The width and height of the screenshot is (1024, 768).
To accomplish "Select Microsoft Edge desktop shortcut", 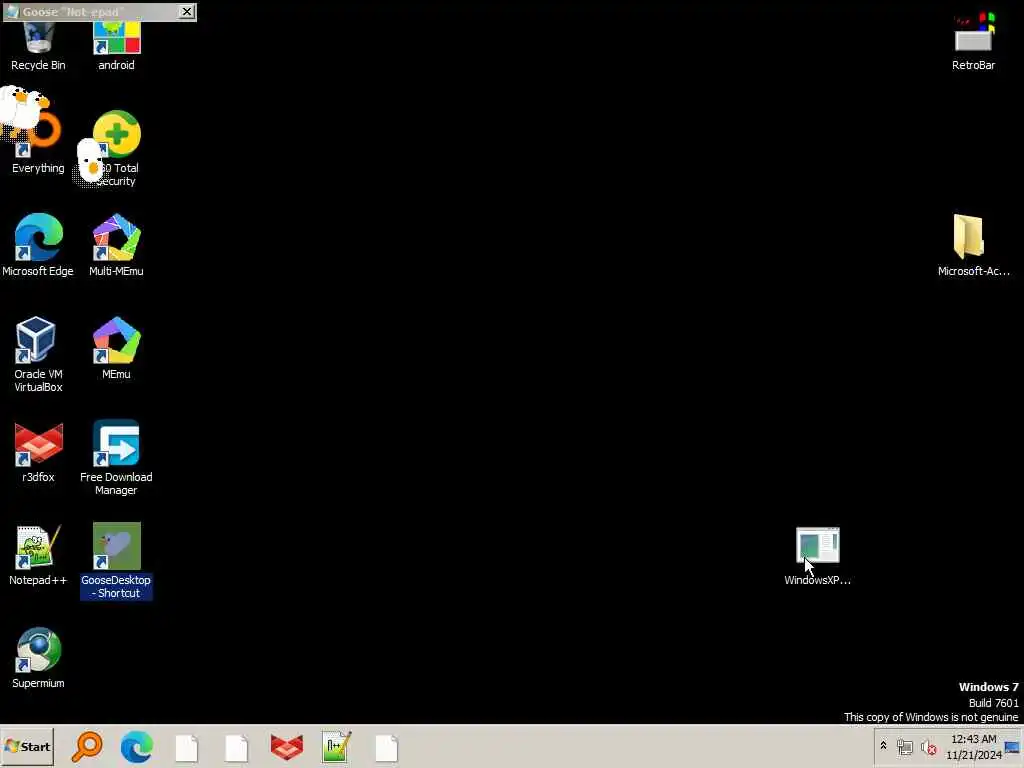I will pos(38,245).
